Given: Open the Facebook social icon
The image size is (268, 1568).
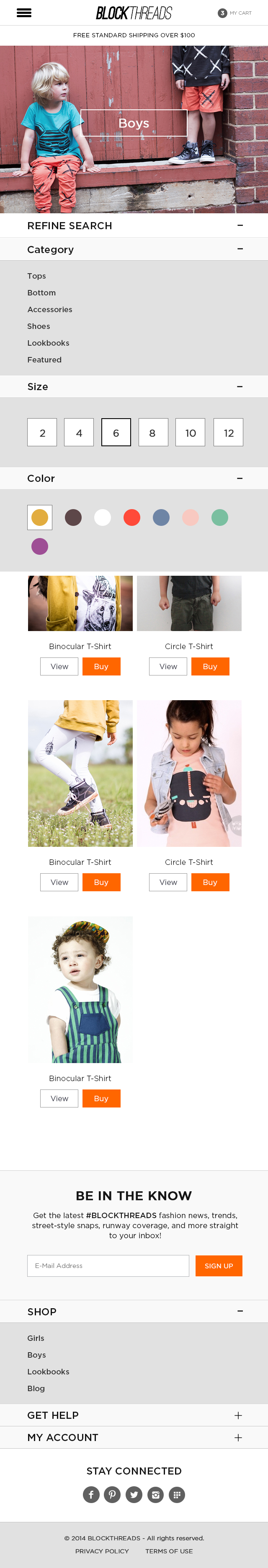Looking at the screenshot, I should tap(91, 1494).
